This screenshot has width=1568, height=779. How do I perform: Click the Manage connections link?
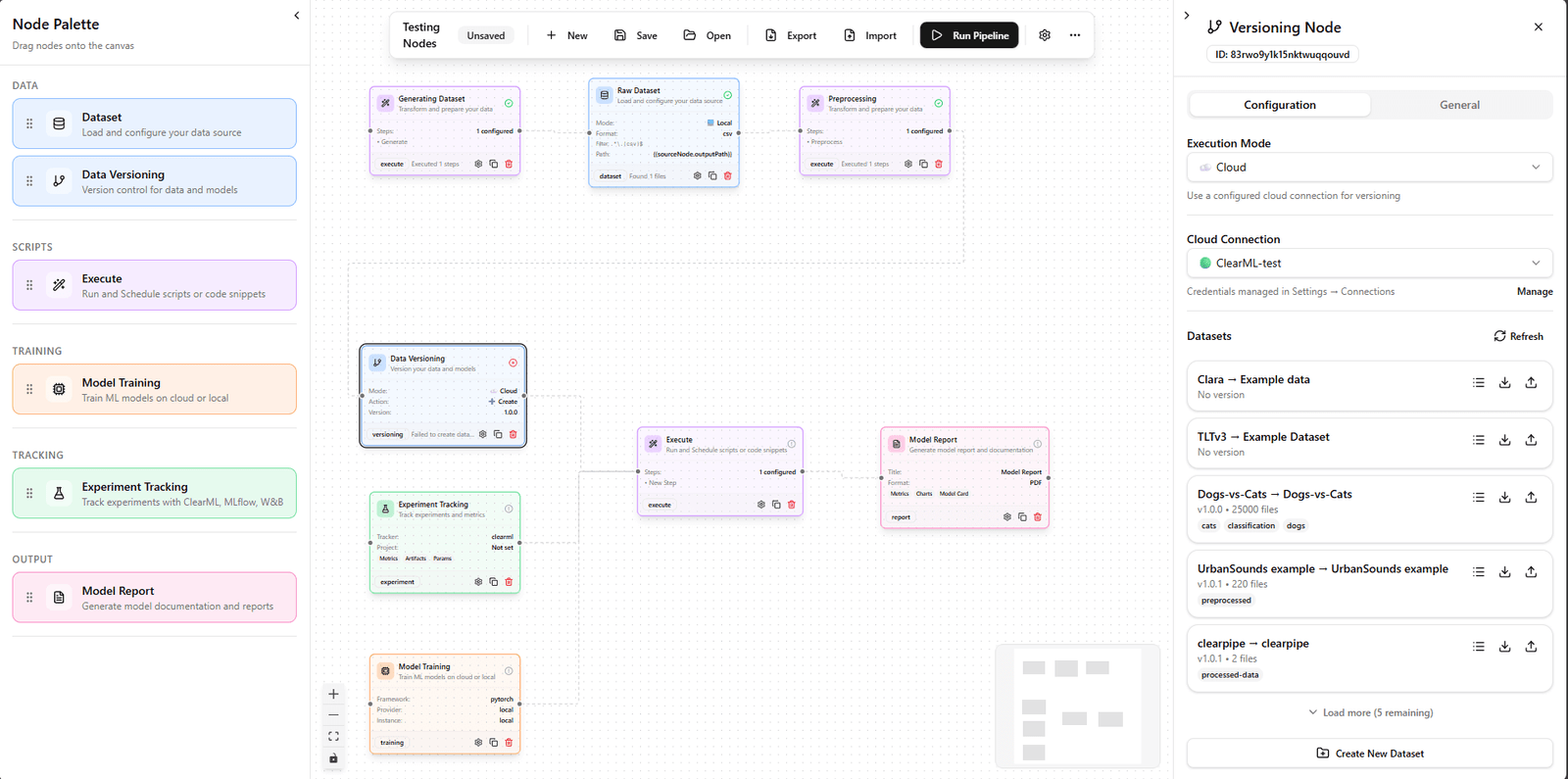tap(1534, 292)
